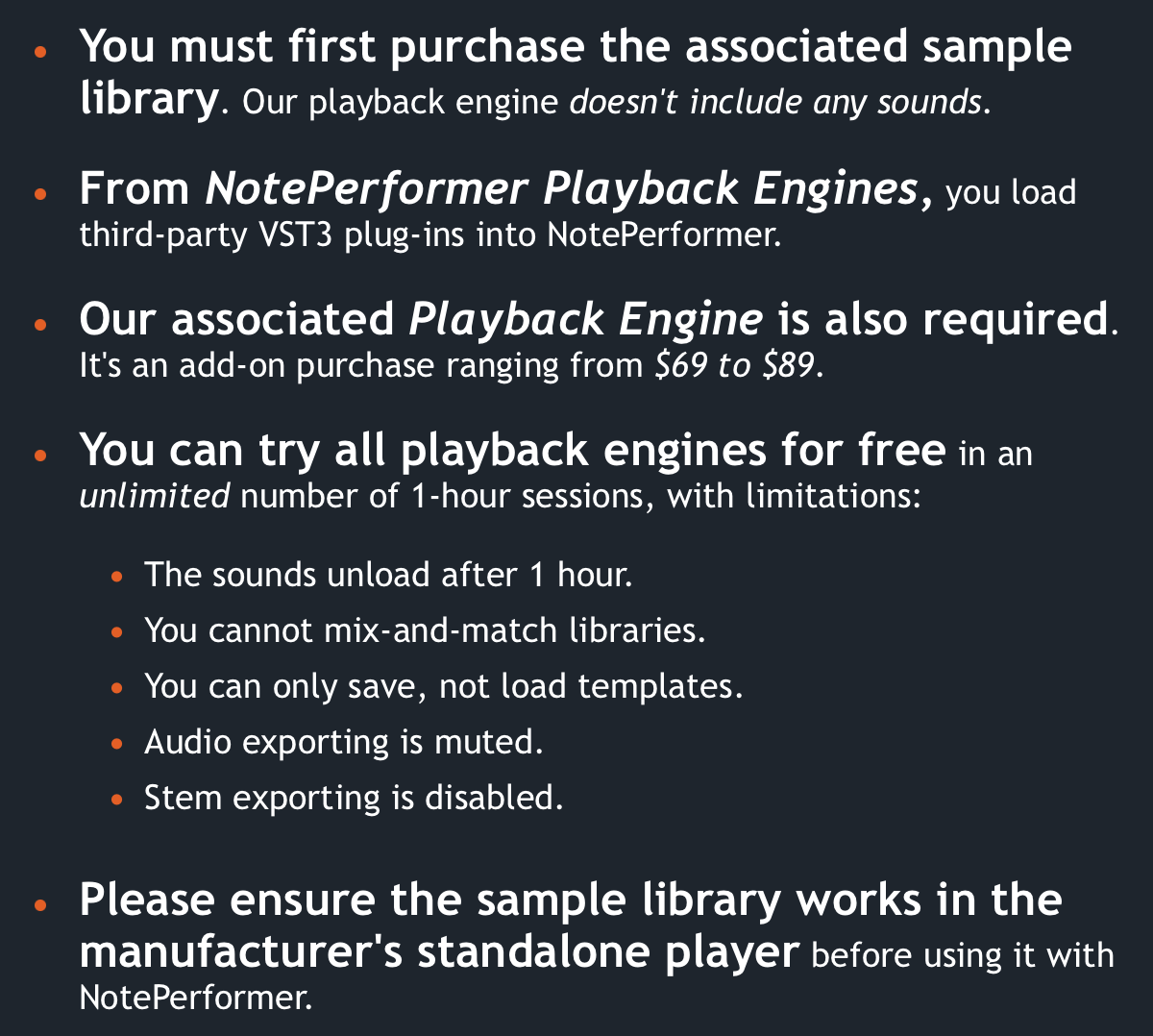Click the final "NotePerformer." word at bottom
This screenshot has height=1036, width=1153.
pos(196,998)
